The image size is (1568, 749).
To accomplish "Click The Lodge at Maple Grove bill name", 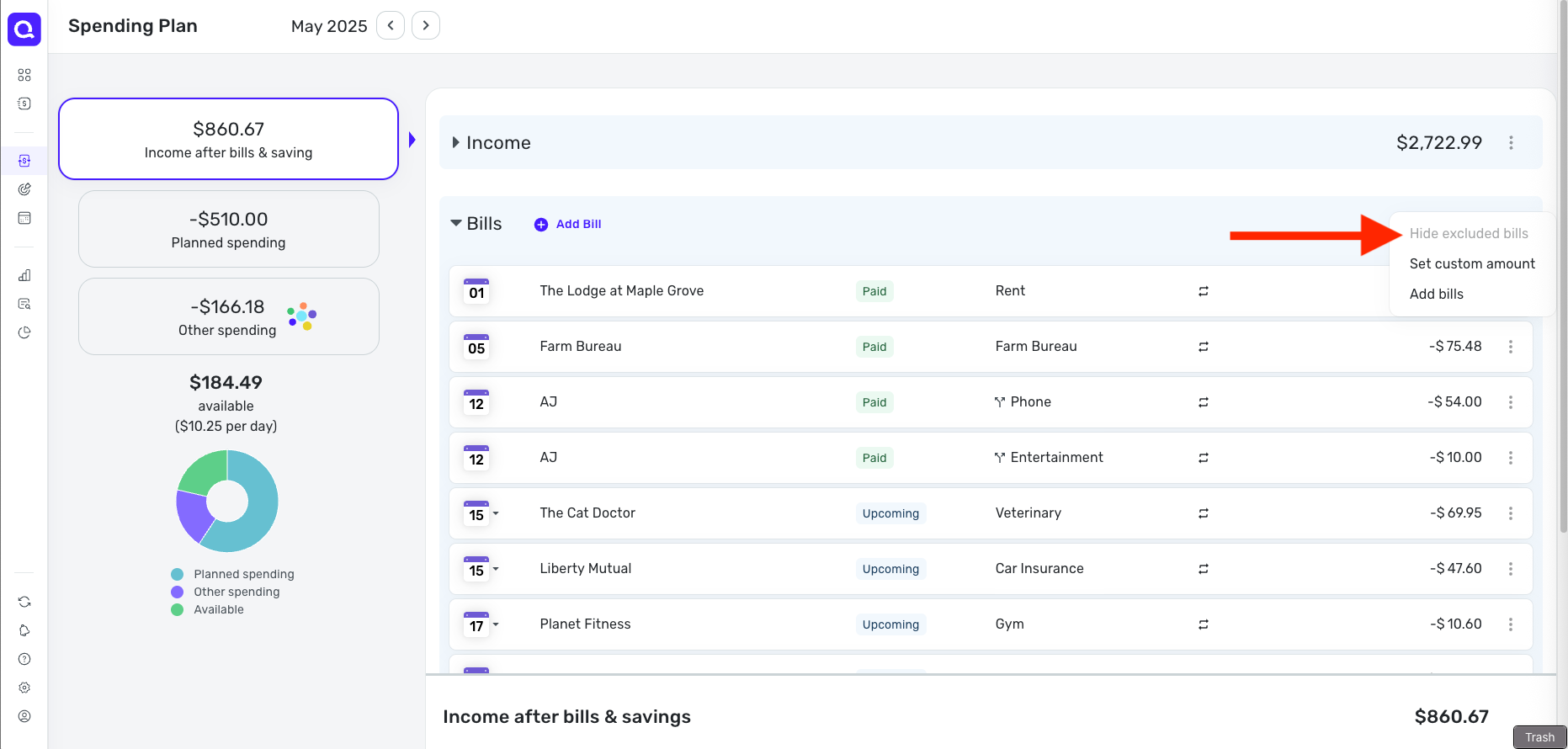I will pos(622,290).
